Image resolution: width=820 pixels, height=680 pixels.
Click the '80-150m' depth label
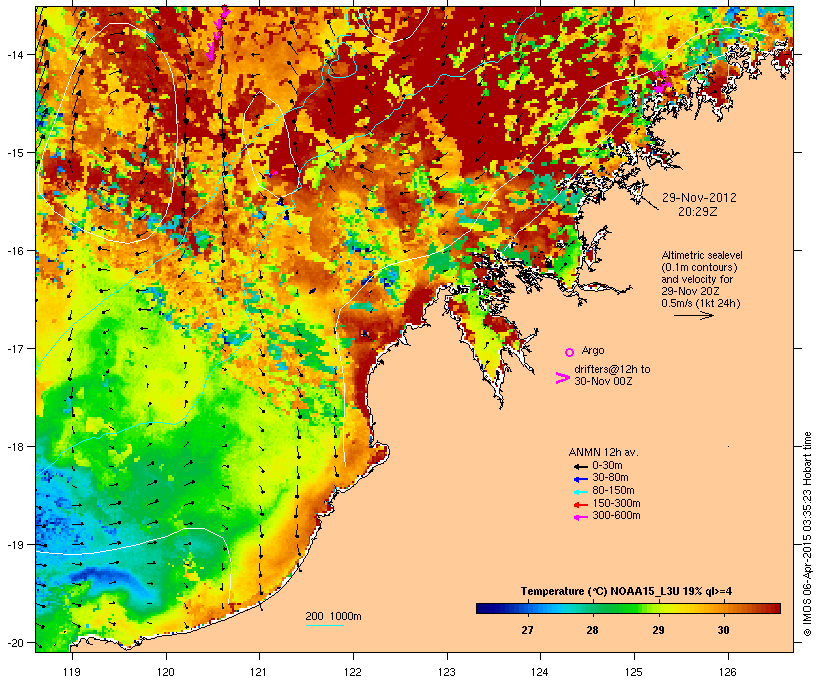(613, 491)
